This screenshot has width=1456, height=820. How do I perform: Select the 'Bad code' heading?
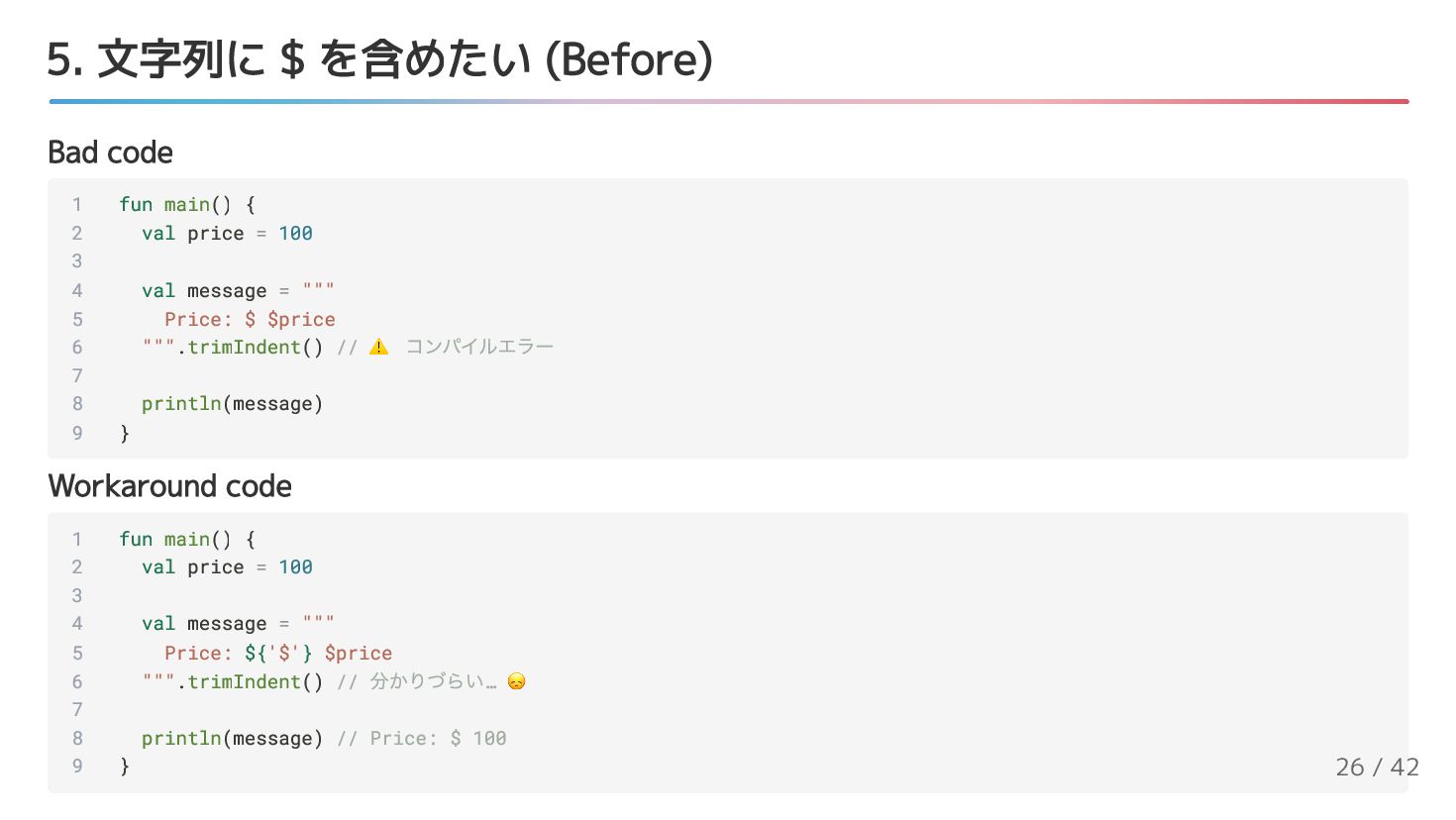coord(110,153)
